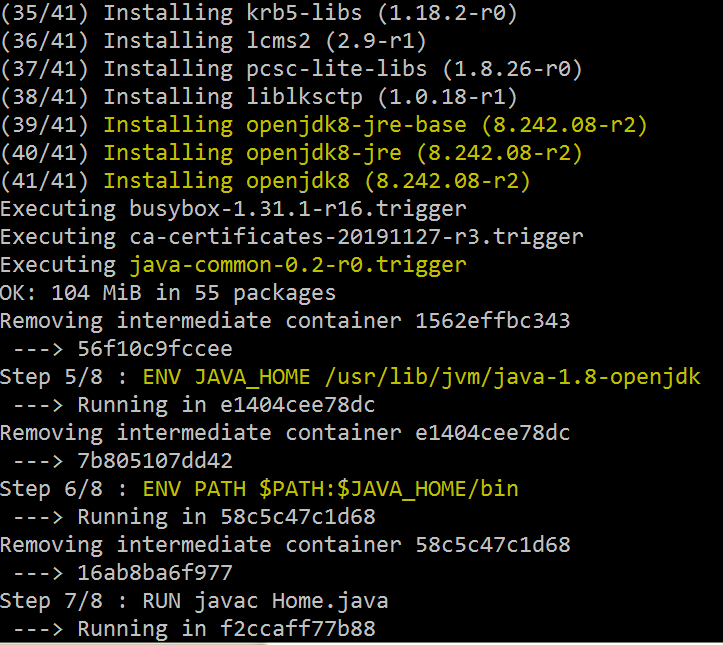Click image ID 16ab8ba6f977
The width and height of the screenshot is (723, 645).
point(154,573)
